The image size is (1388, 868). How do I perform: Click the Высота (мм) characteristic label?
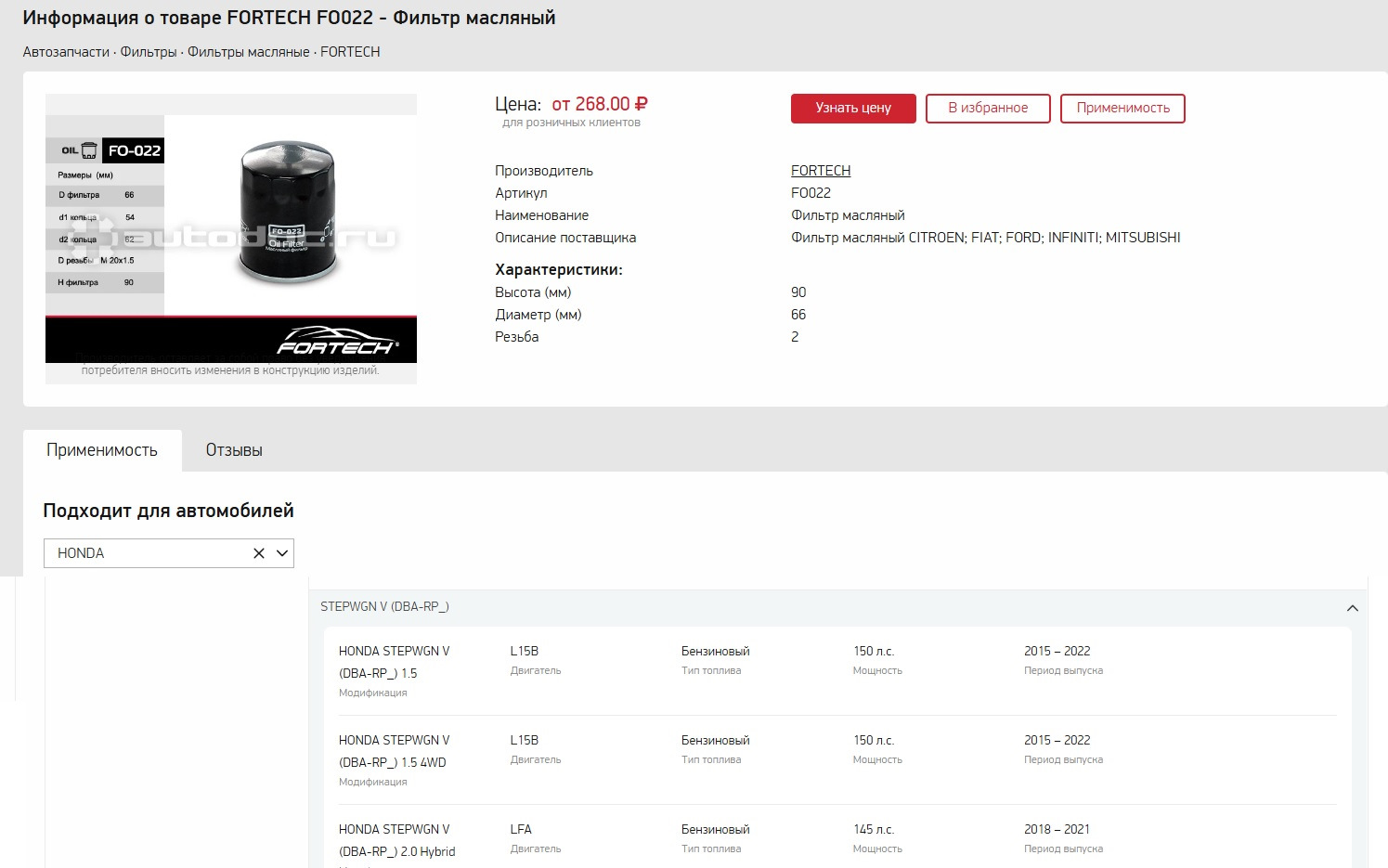point(533,292)
